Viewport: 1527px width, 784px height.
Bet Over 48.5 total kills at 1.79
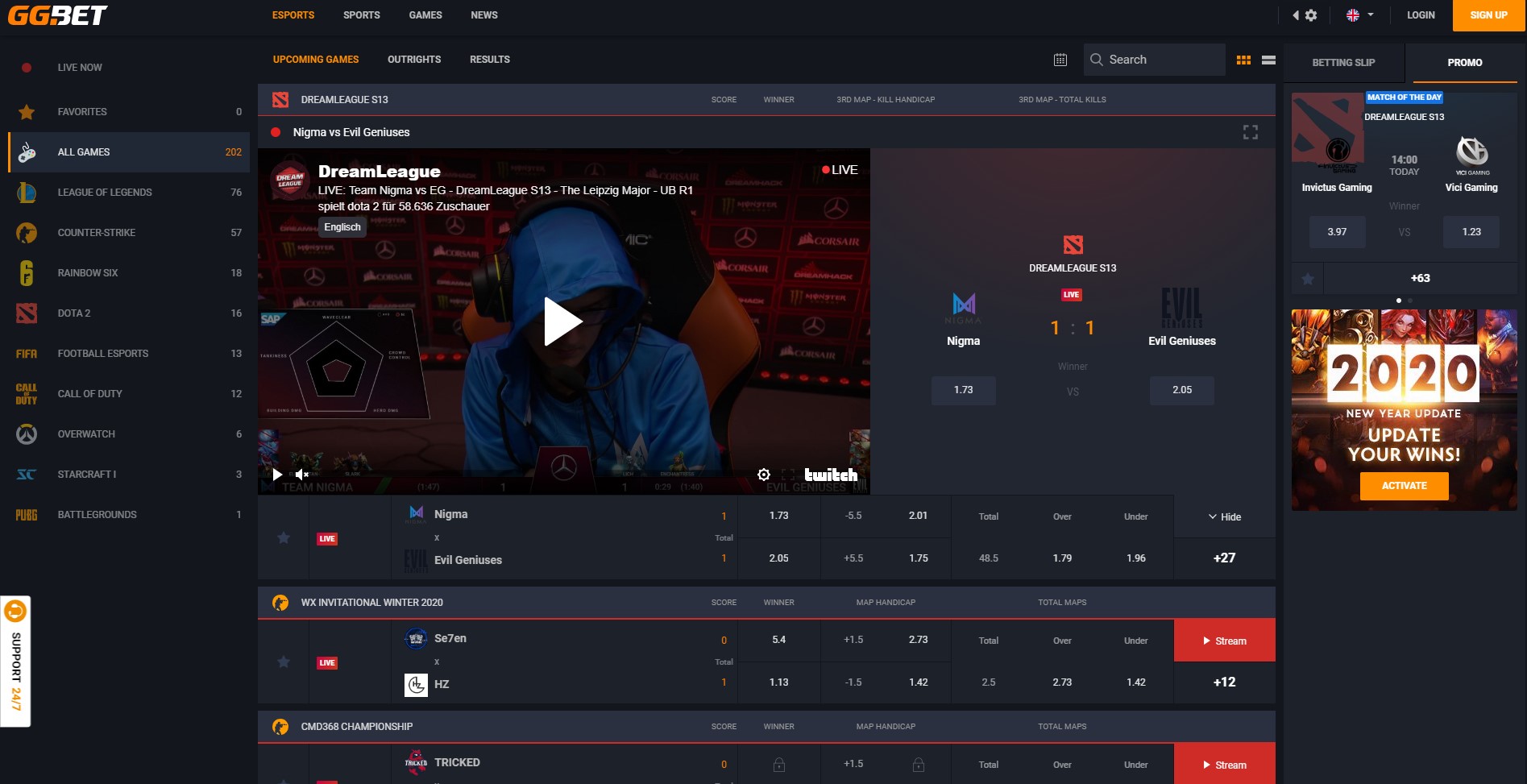point(1062,558)
